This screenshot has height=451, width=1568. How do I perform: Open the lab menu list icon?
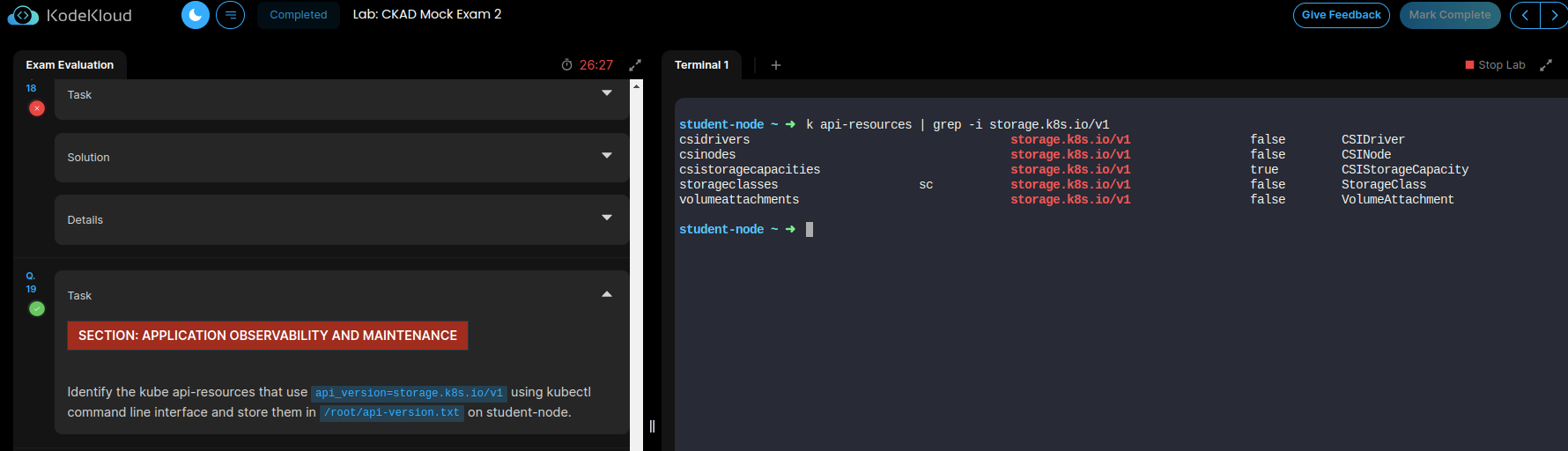click(x=231, y=15)
